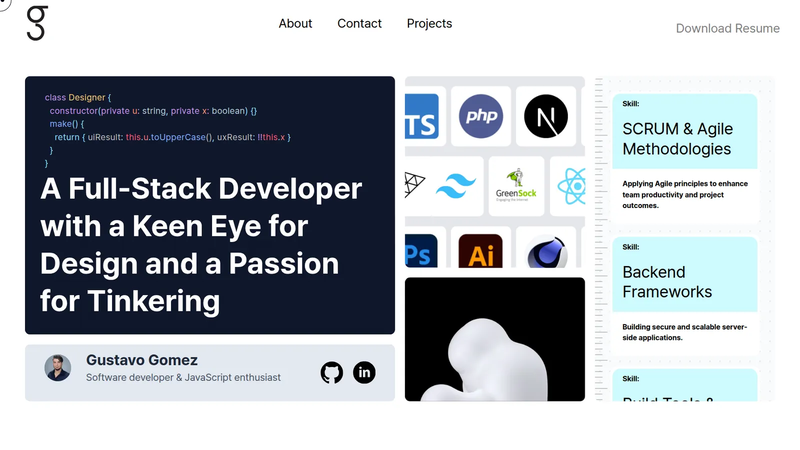This screenshot has height=450, width=800.
Task: Click the Next.js N icon
Action: tap(545, 116)
